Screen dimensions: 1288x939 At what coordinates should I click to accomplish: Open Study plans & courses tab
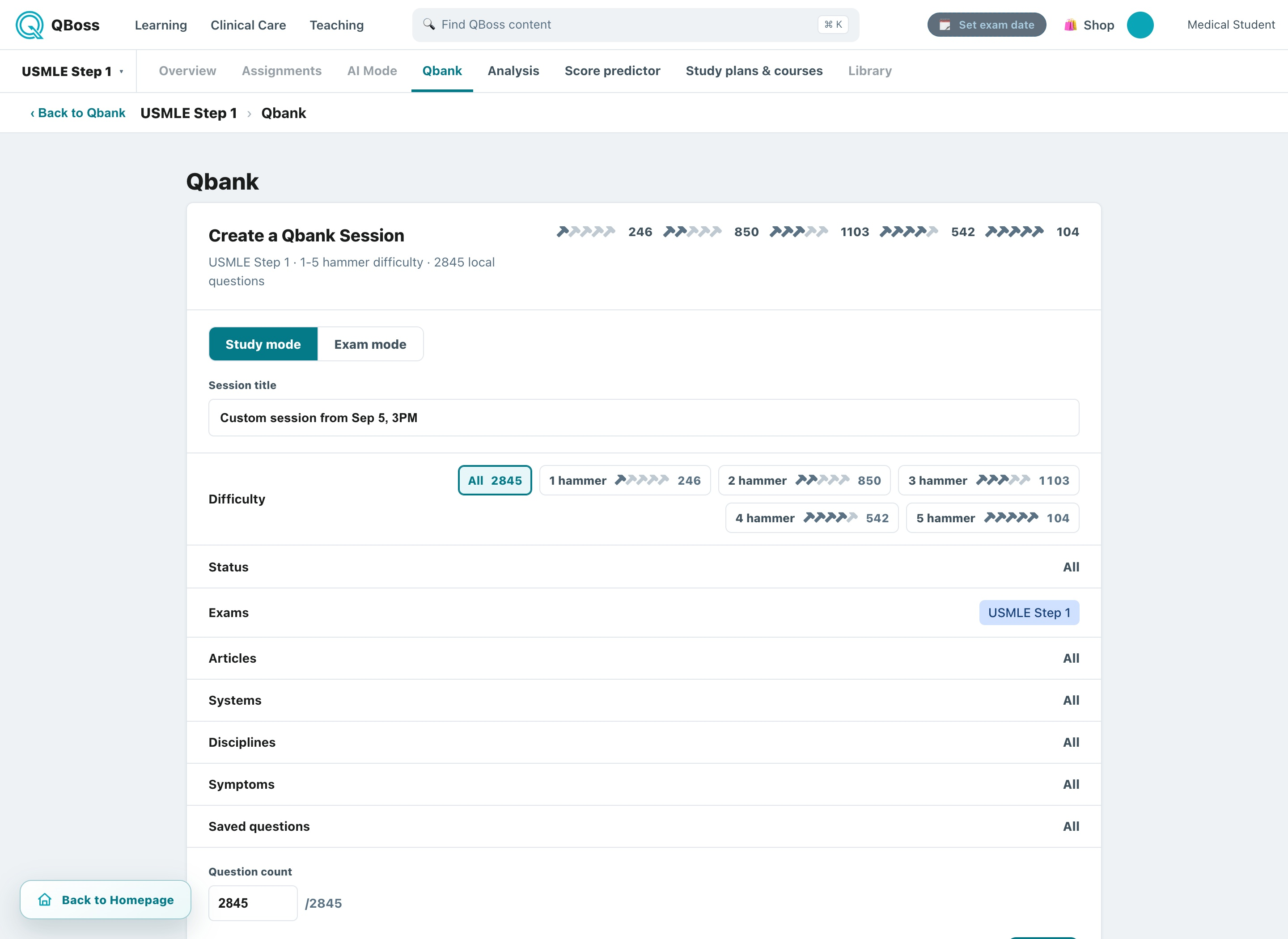(754, 71)
